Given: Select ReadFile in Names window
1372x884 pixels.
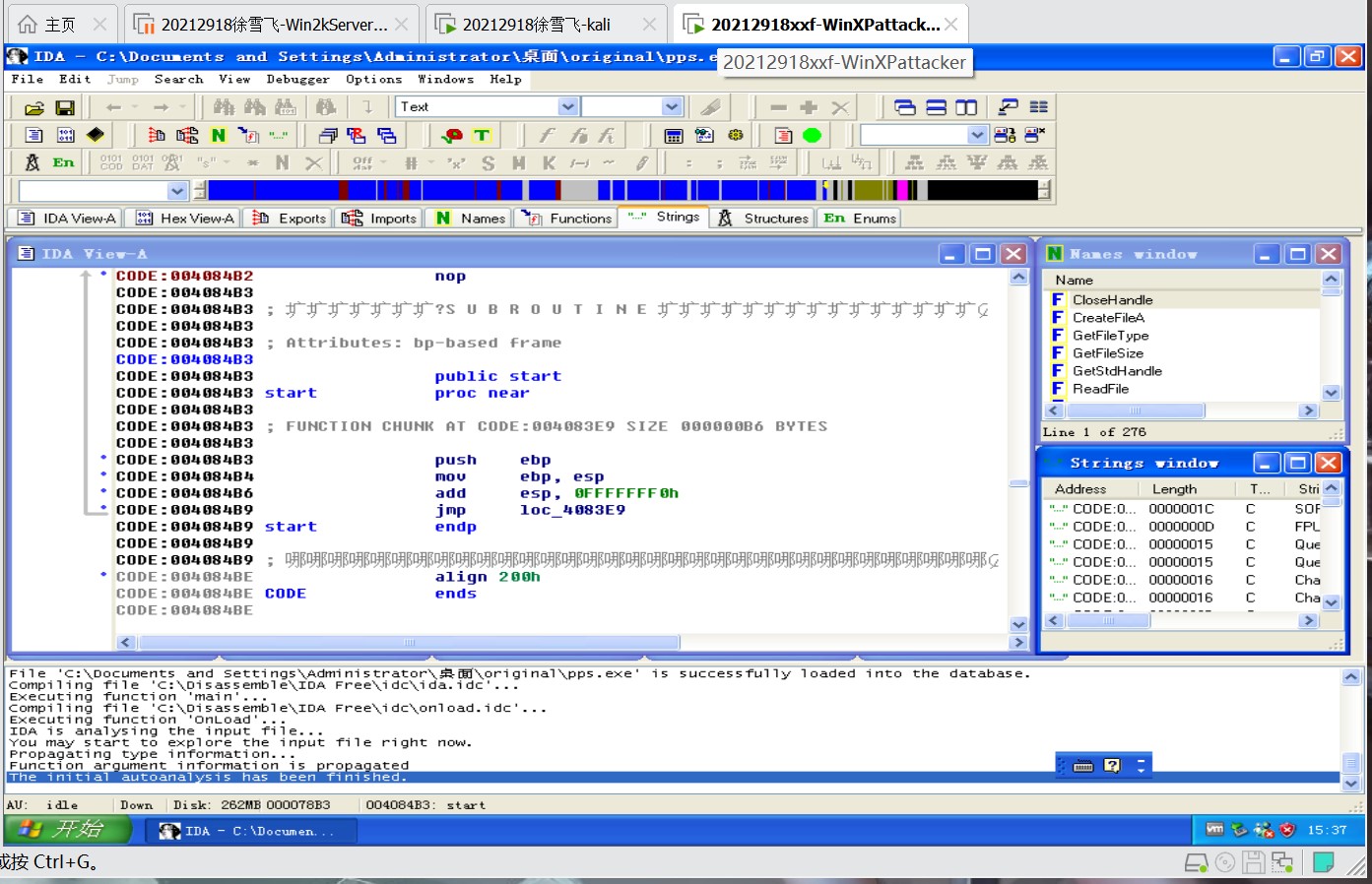Looking at the screenshot, I should click(1100, 389).
